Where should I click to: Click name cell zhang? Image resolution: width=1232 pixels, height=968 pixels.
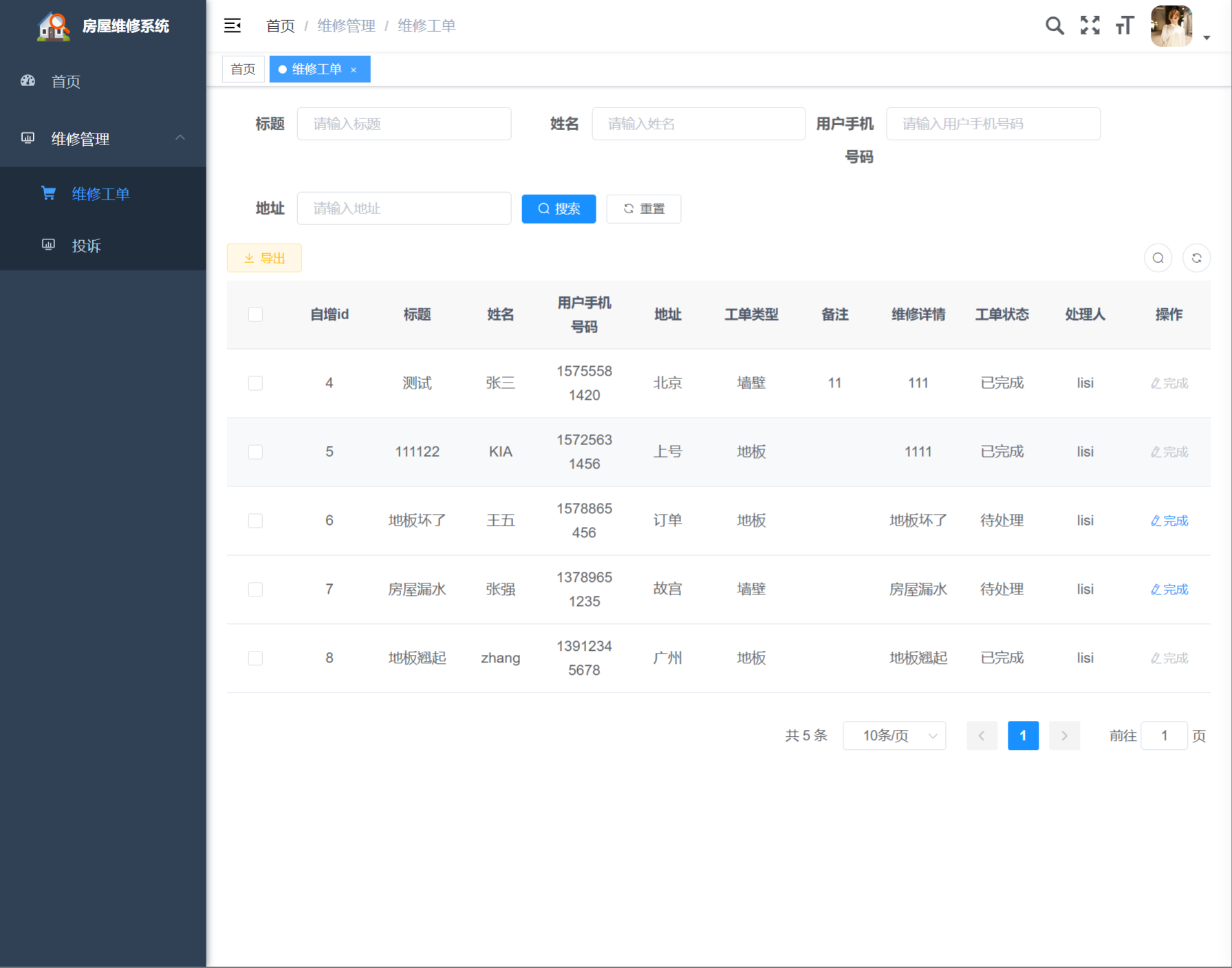(501, 658)
